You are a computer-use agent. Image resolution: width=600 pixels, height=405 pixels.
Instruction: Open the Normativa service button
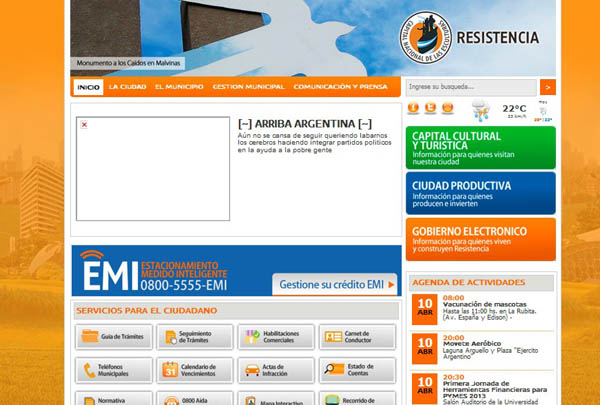tap(114, 398)
